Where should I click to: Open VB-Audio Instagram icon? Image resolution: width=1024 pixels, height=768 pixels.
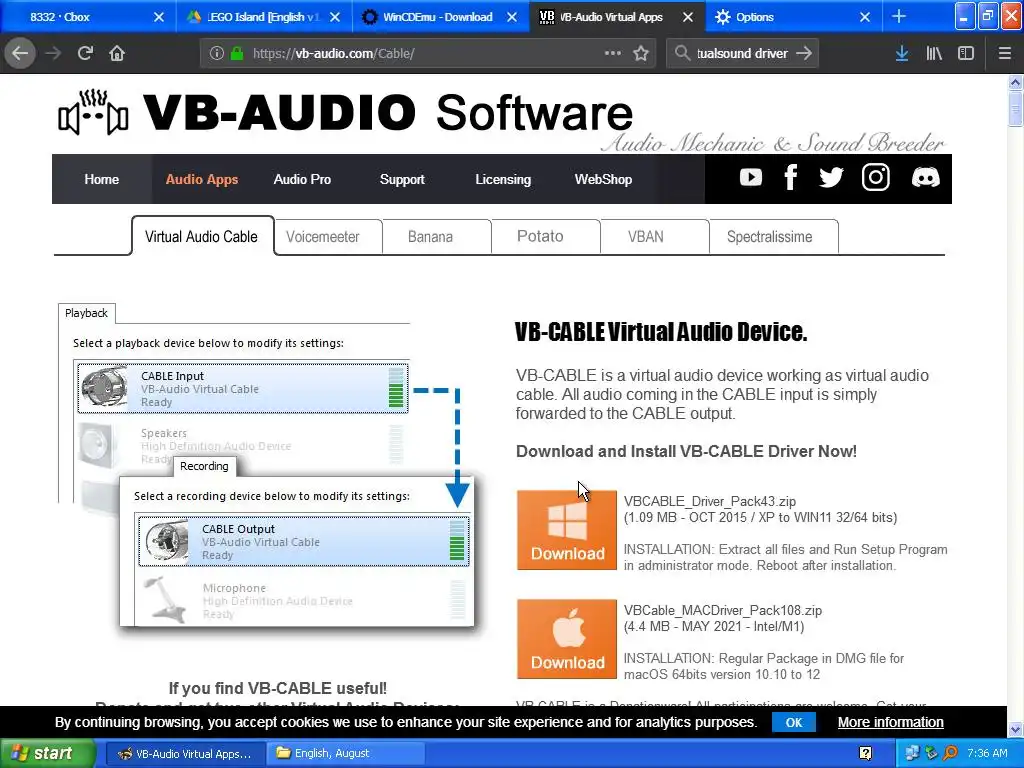pos(876,178)
